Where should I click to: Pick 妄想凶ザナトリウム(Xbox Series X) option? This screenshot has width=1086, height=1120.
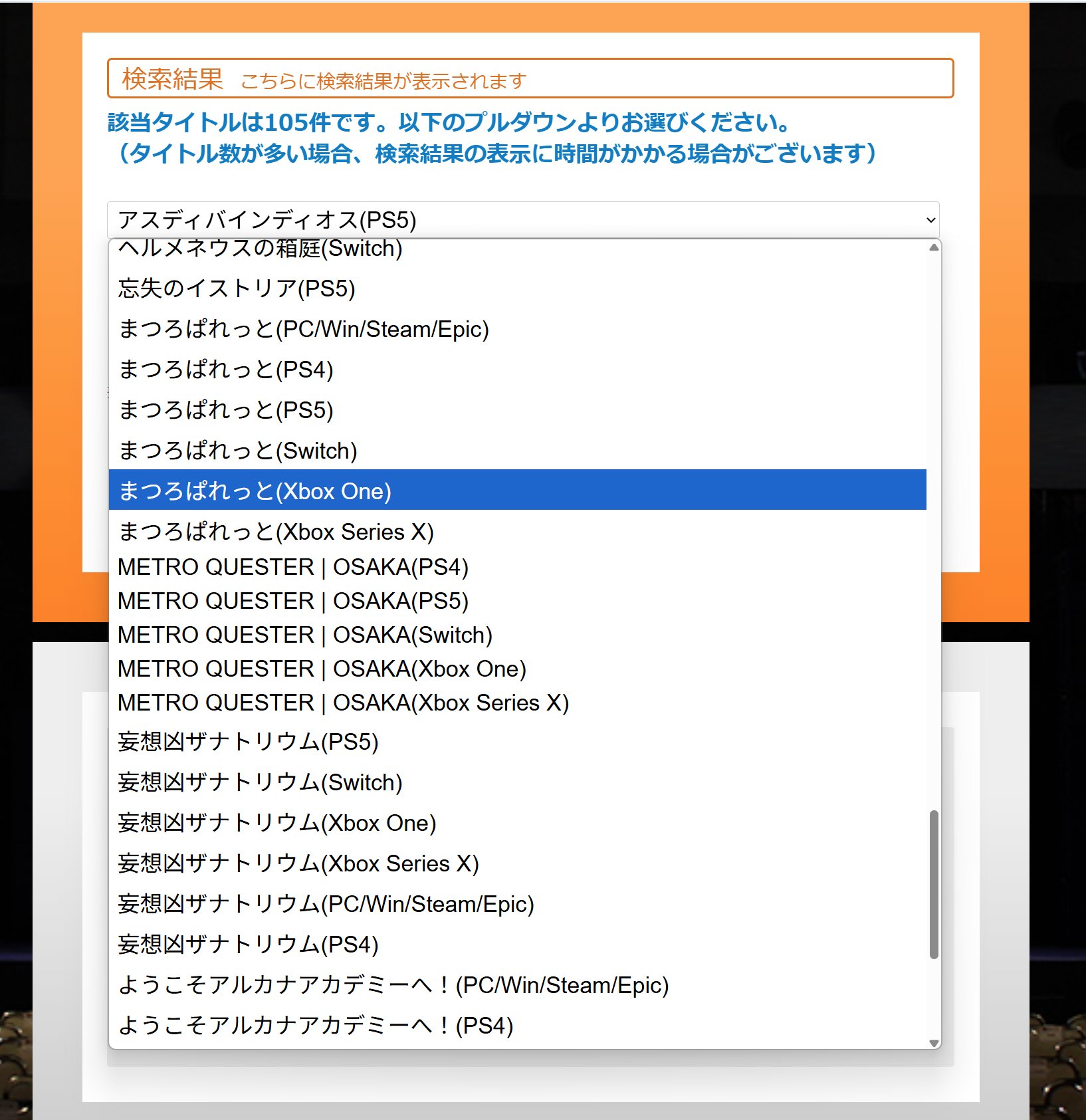[518, 863]
